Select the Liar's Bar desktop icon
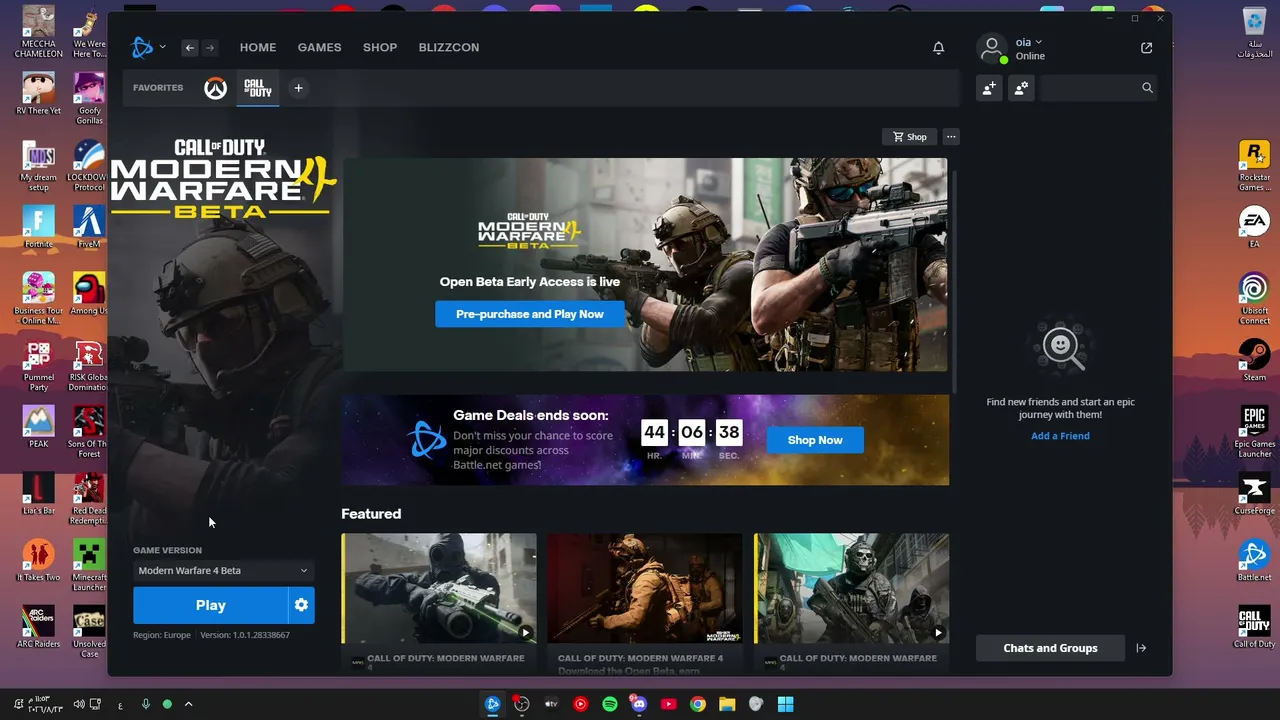 pyautogui.click(x=39, y=494)
